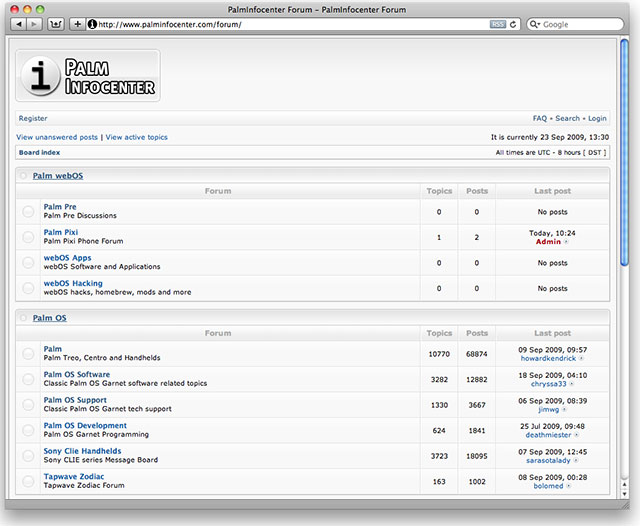Click status icon beside Palm OS Support
The height and width of the screenshot is (526, 640).
pos(28,404)
